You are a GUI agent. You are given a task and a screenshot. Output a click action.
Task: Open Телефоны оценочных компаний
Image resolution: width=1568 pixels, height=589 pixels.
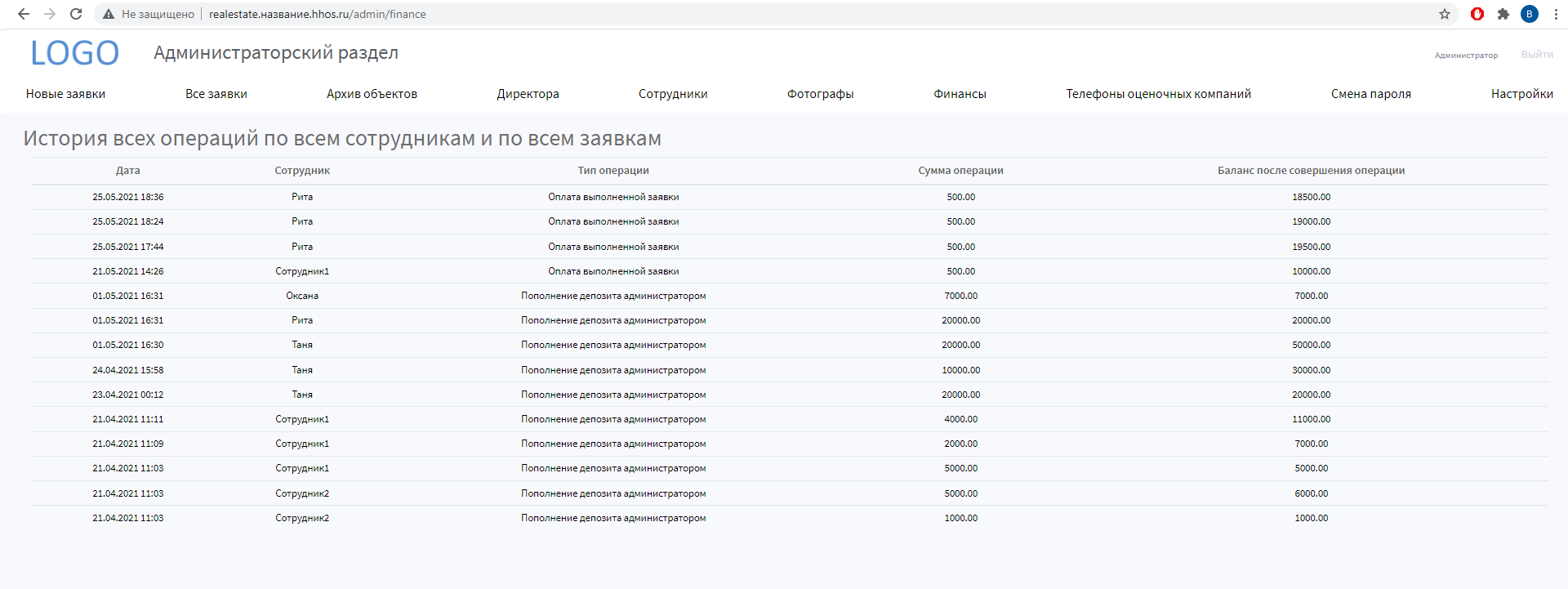1158,94
